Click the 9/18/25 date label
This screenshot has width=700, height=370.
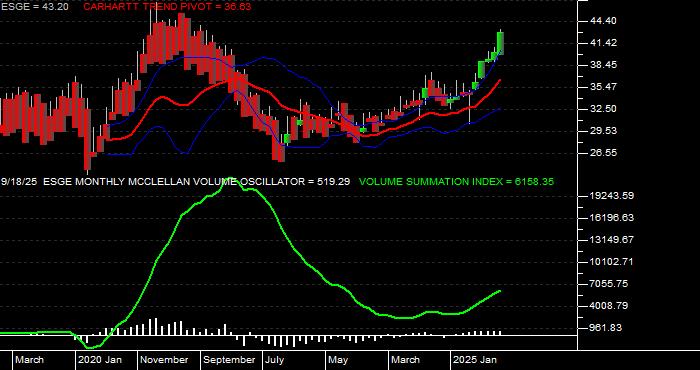(19, 182)
